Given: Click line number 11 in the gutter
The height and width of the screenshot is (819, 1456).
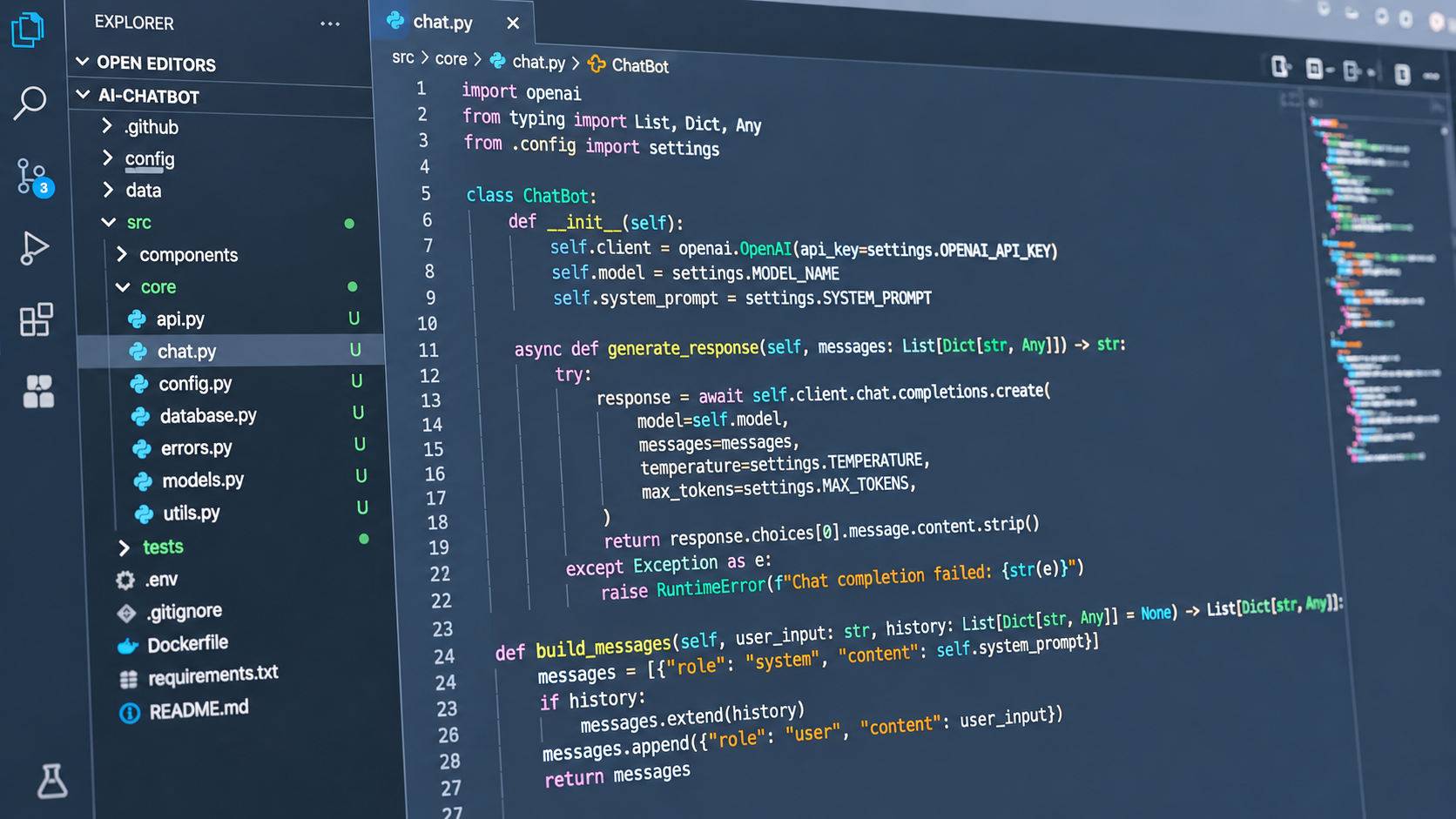Looking at the screenshot, I should pos(428,350).
